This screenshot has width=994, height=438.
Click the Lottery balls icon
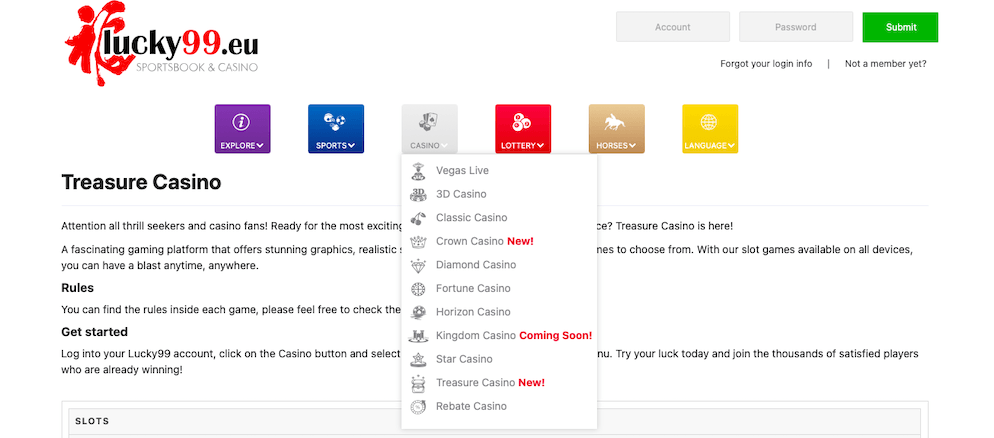[522, 122]
